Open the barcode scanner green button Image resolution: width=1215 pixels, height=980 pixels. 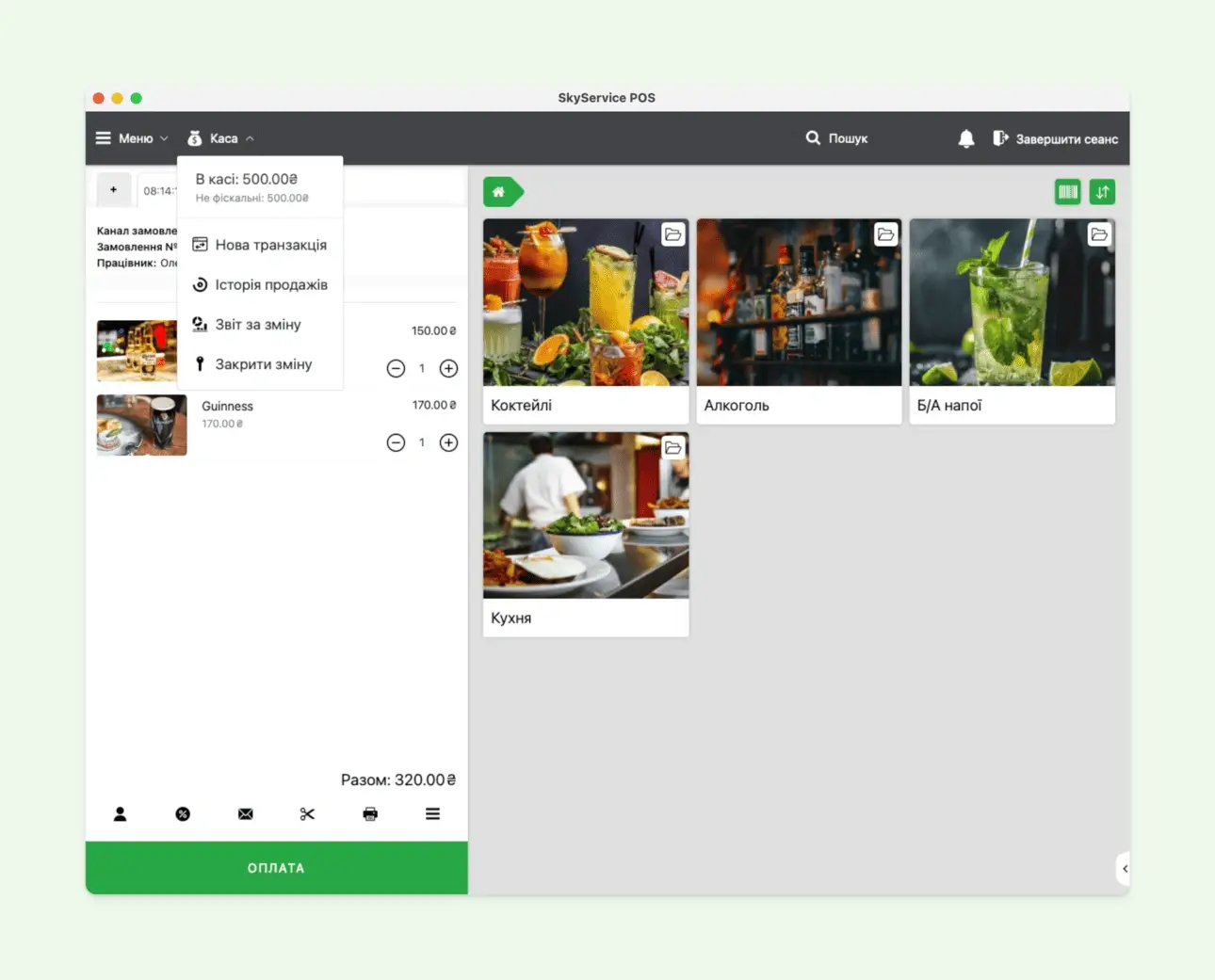[1067, 192]
